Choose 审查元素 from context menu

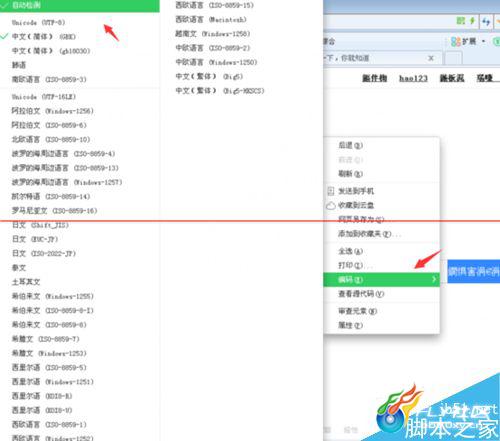click(x=381, y=311)
